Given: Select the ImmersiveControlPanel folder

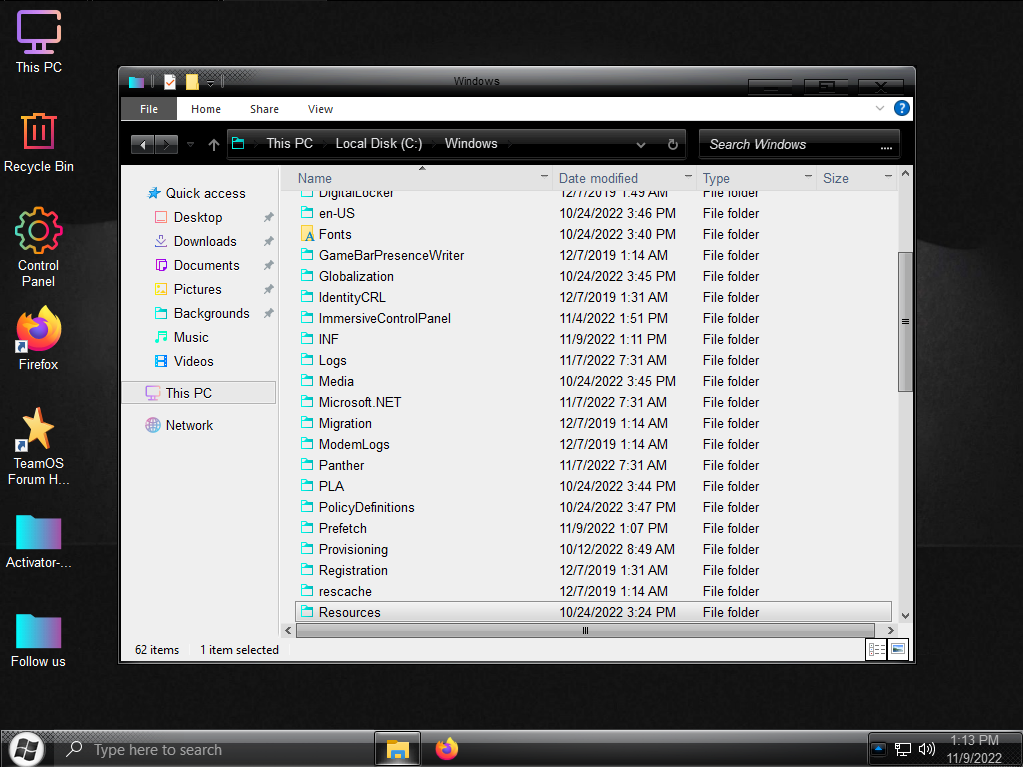Looking at the screenshot, I should coord(384,318).
